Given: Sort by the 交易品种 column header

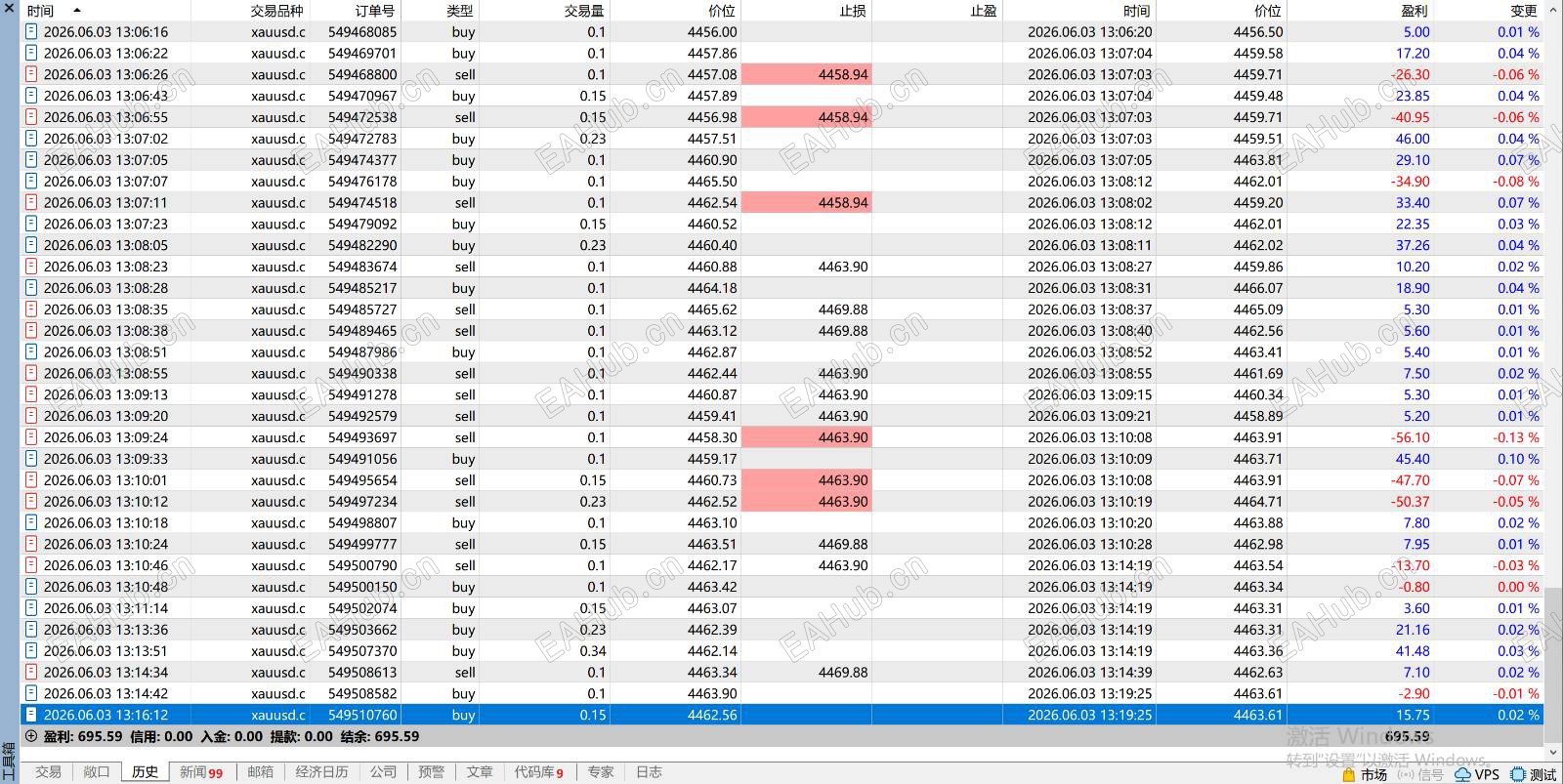Looking at the screenshot, I should click(x=276, y=11).
